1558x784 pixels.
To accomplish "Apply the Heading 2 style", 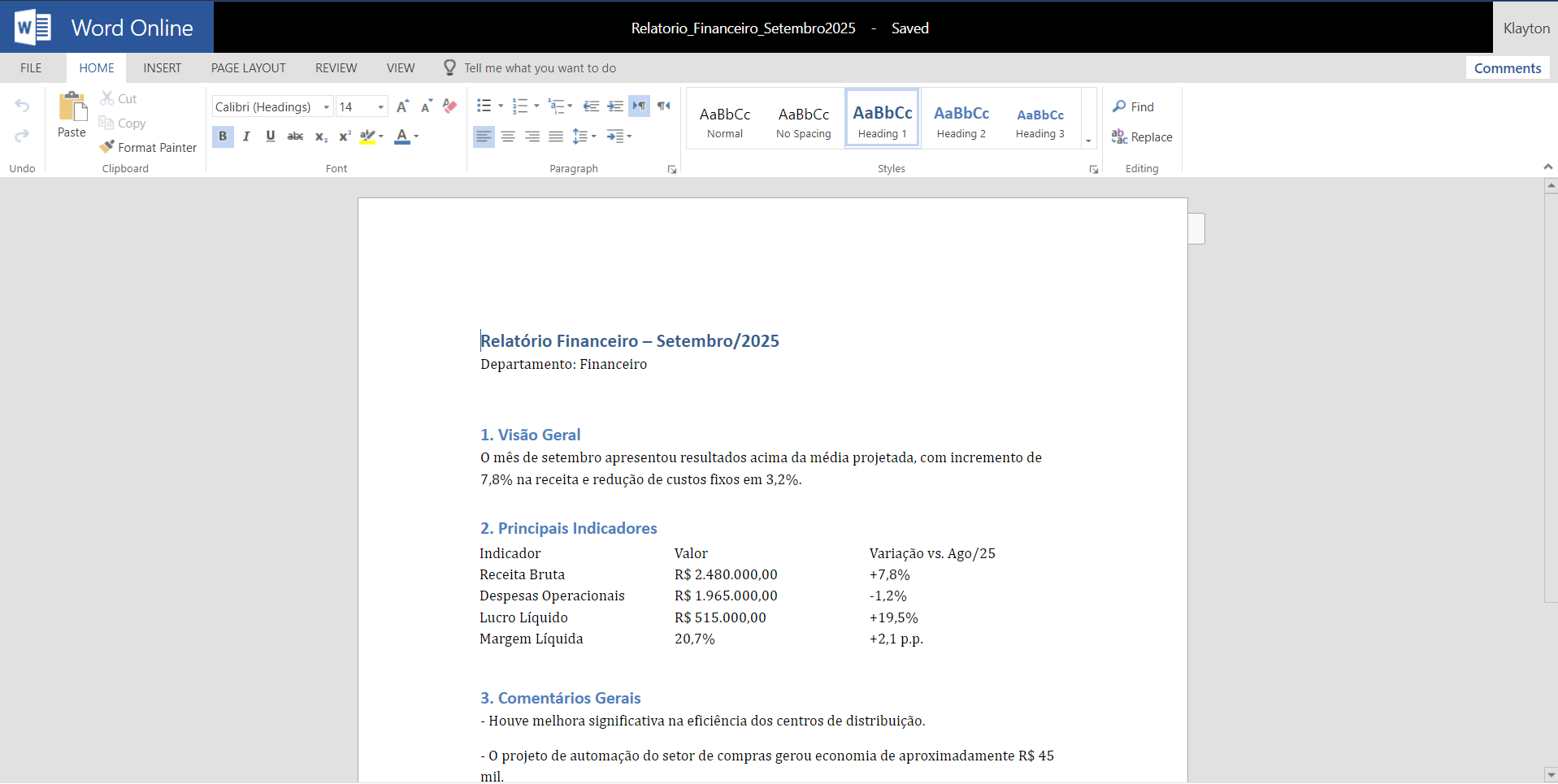I will 961,120.
